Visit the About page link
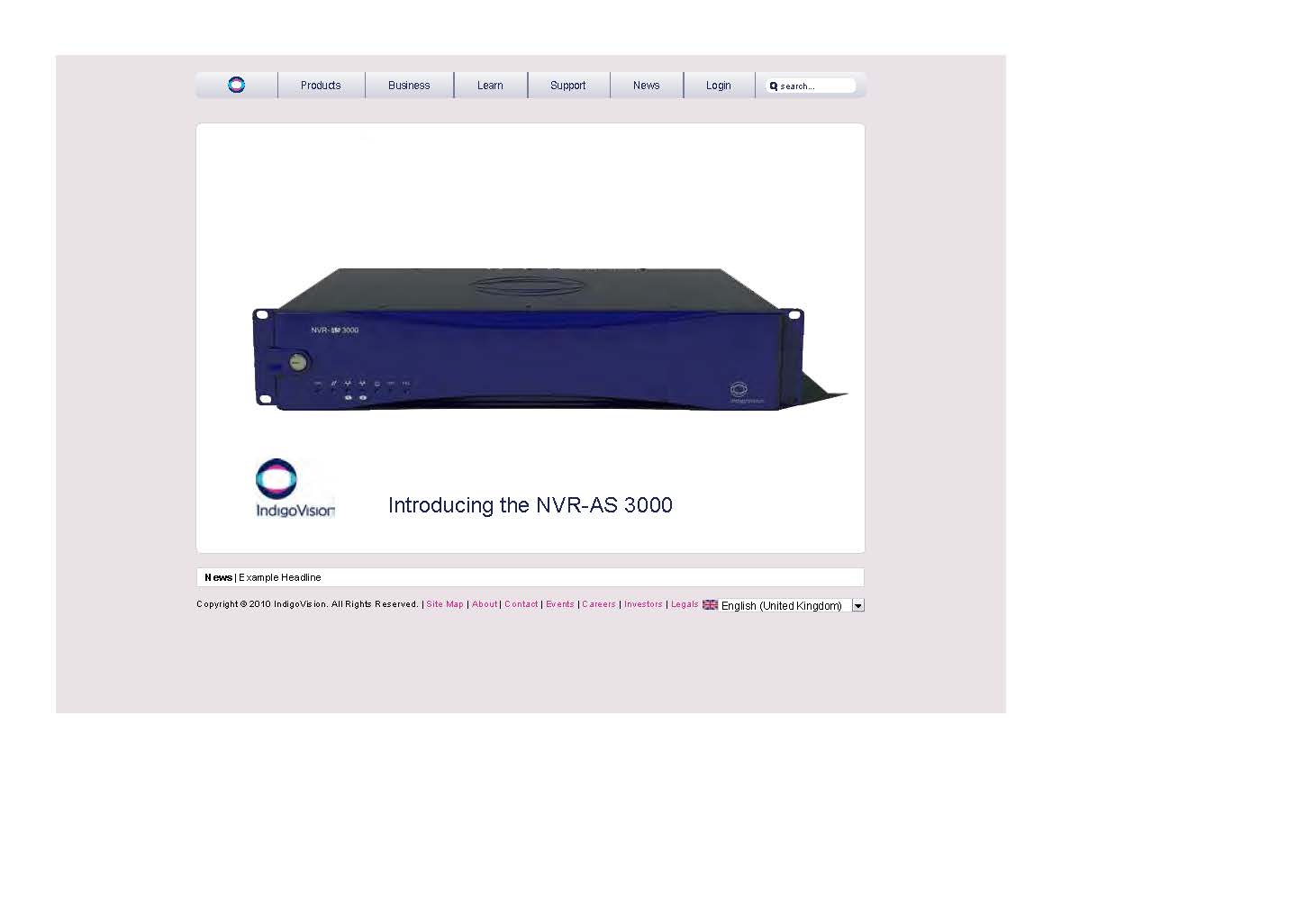Image resolution: width=1306 pixels, height=924 pixels. (x=485, y=604)
